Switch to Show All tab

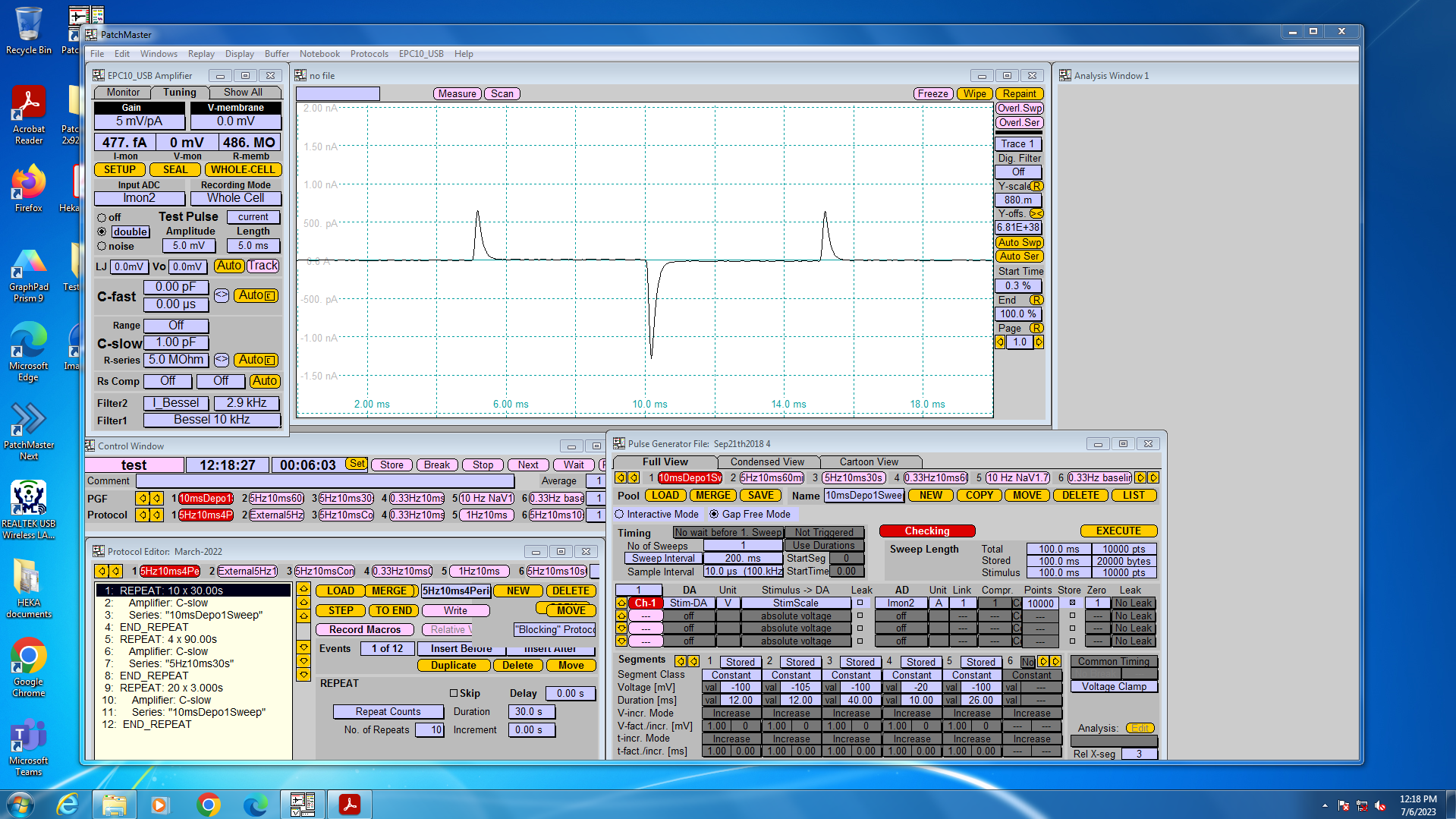click(243, 92)
